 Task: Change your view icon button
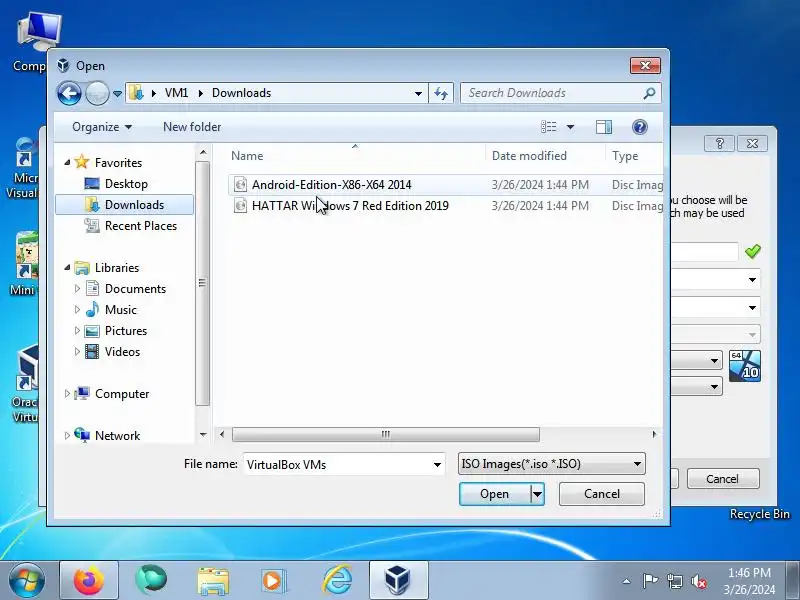[x=548, y=127]
